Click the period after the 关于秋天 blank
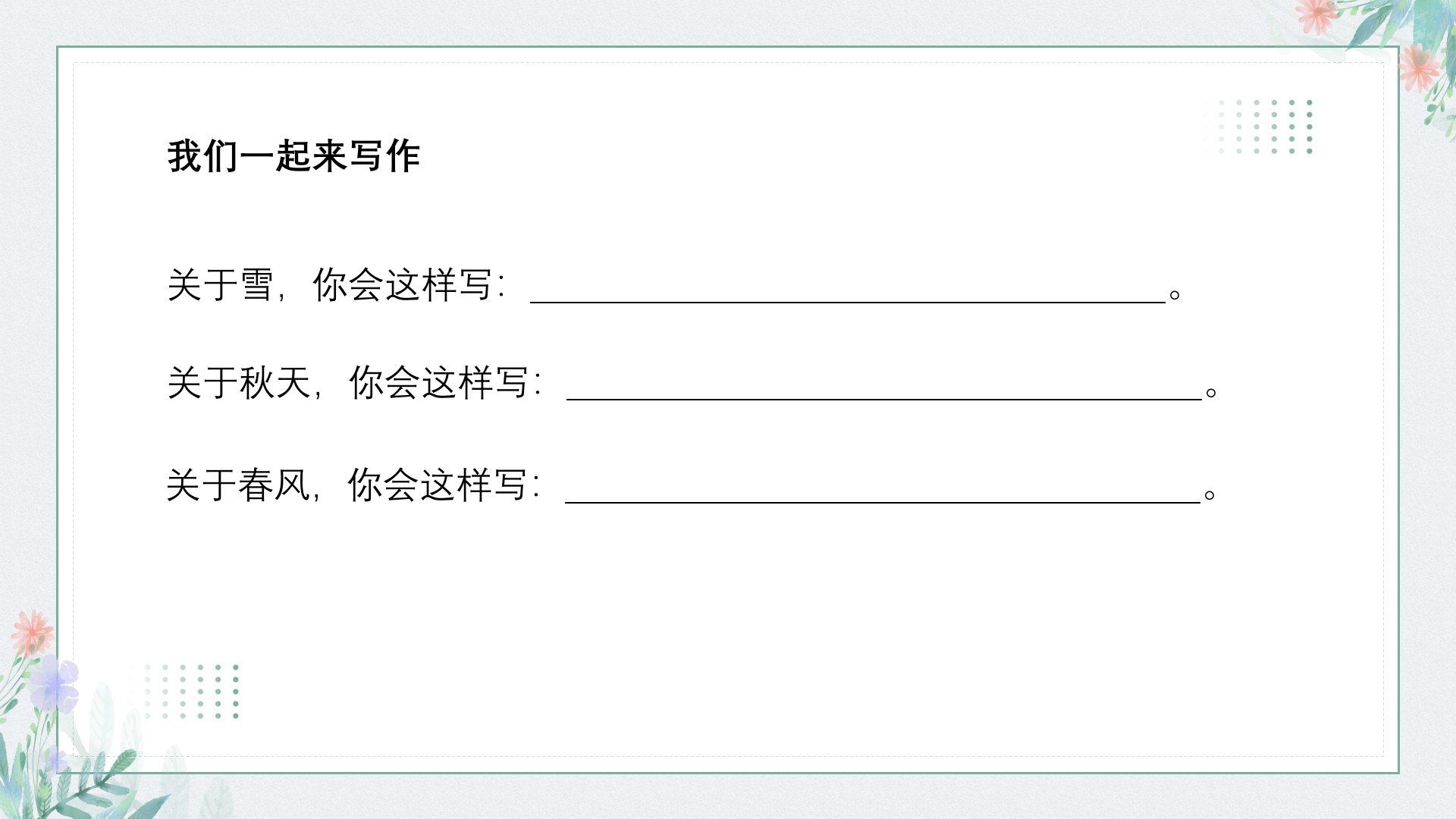Image resolution: width=1456 pixels, height=819 pixels. tap(1211, 392)
